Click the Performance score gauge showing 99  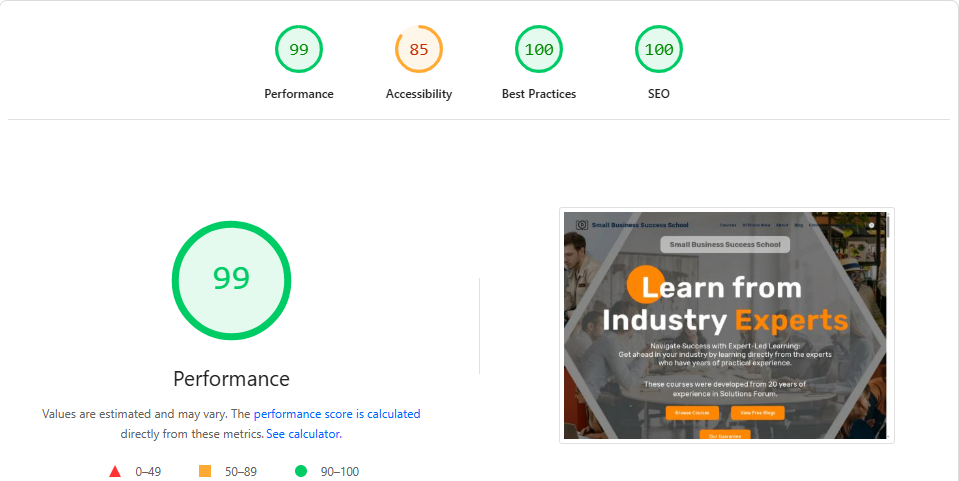pyautogui.click(x=299, y=49)
